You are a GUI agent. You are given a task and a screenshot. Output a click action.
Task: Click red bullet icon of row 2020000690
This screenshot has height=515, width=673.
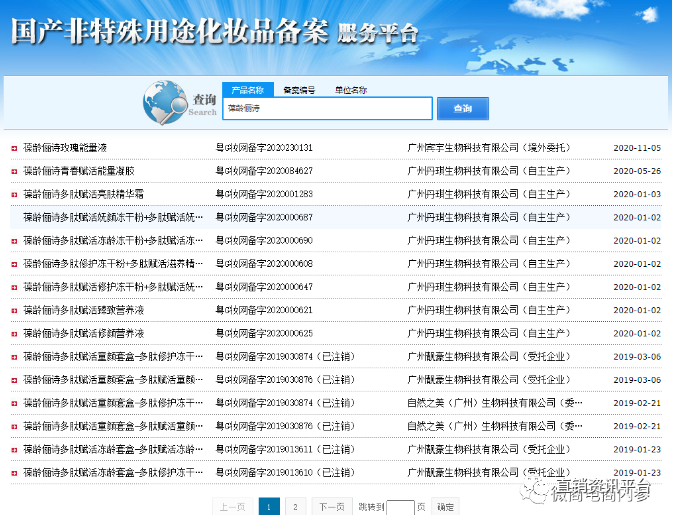pyautogui.click(x=14, y=241)
